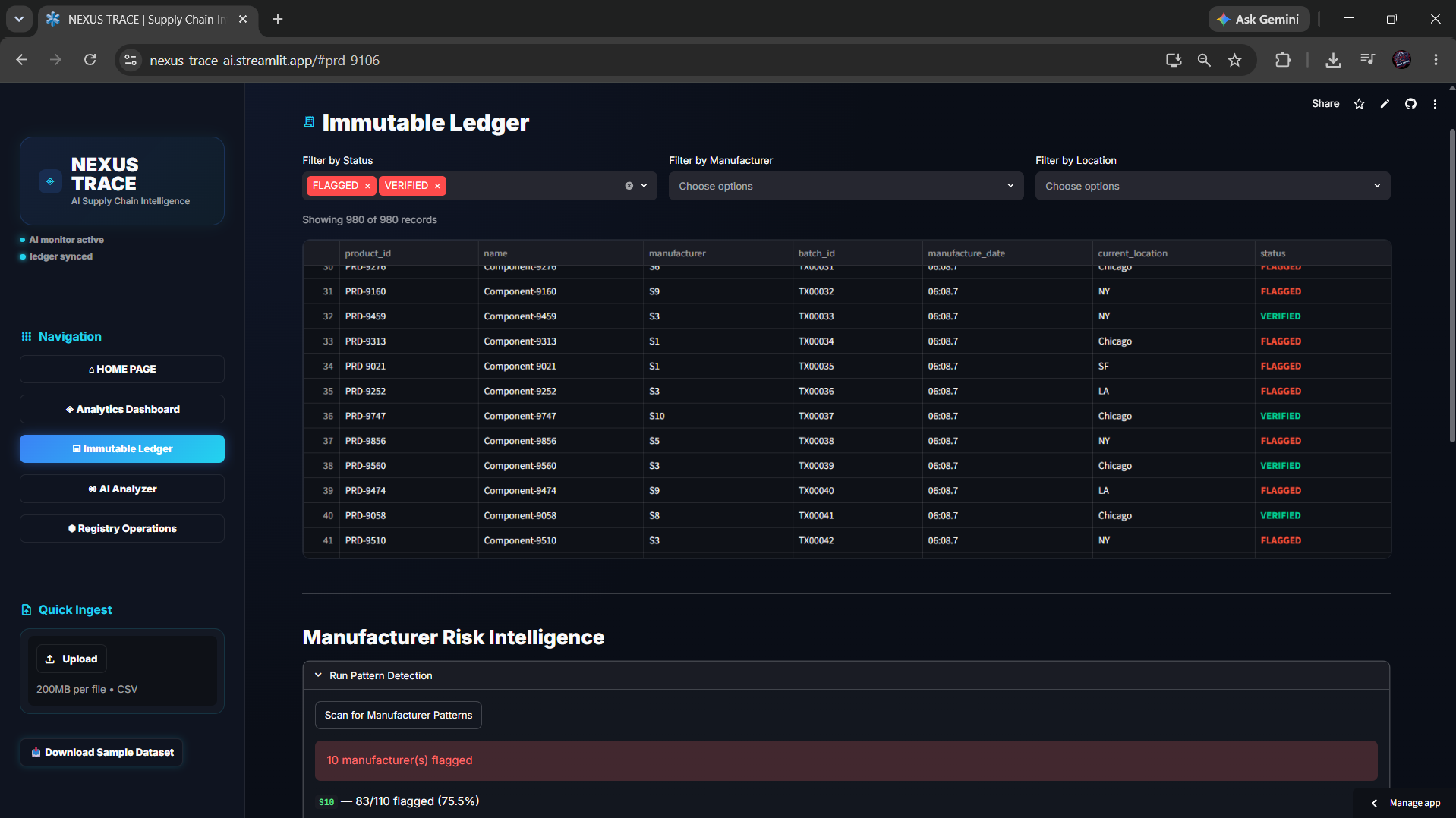
Task: Bookmark this page with the star icon
Action: click(1235, 60)
